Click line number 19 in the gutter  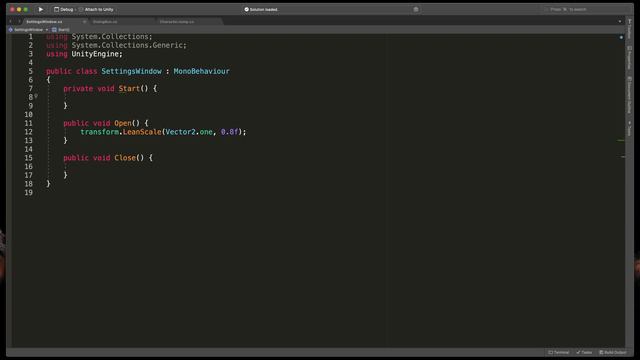[x=29, y=192]
